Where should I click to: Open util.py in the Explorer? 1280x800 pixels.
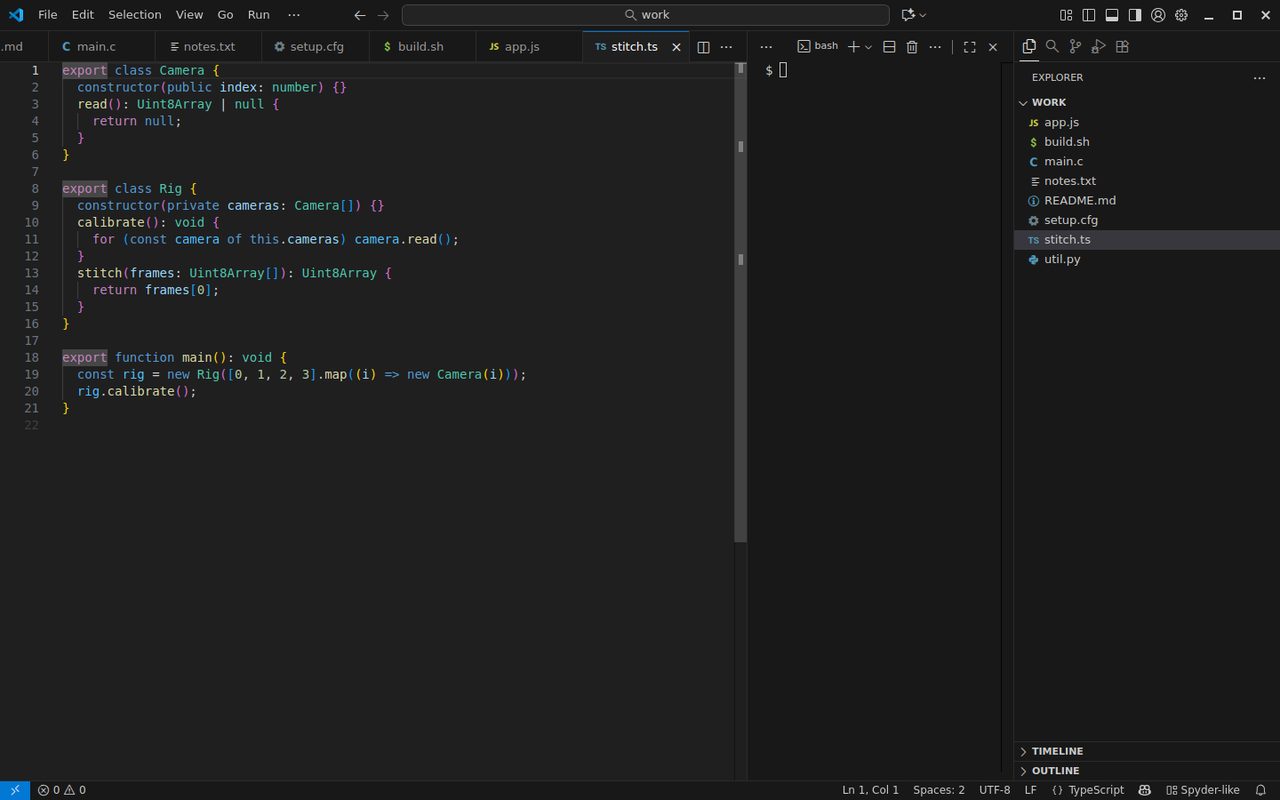(x=1147, y=259)
